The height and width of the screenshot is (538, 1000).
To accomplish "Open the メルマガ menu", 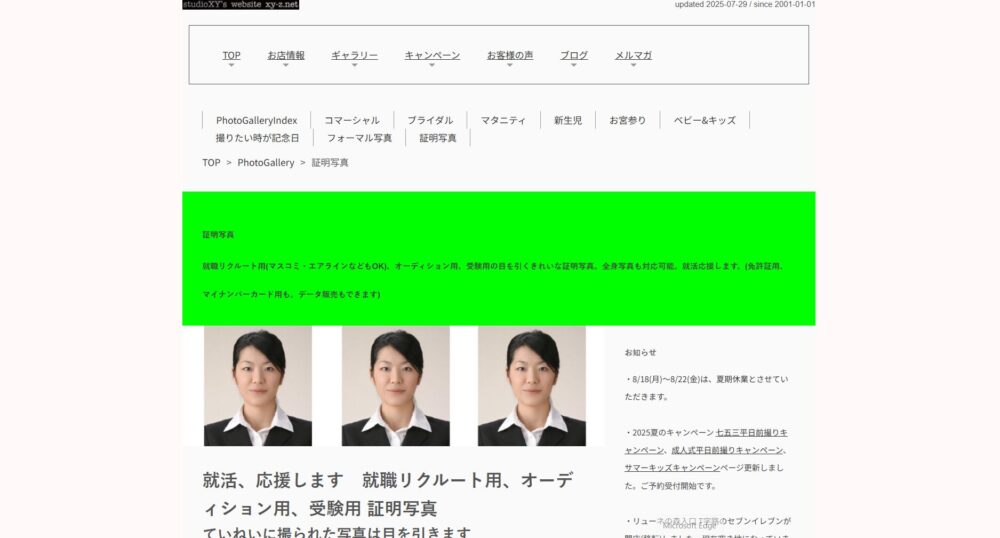I will (633, 56).
